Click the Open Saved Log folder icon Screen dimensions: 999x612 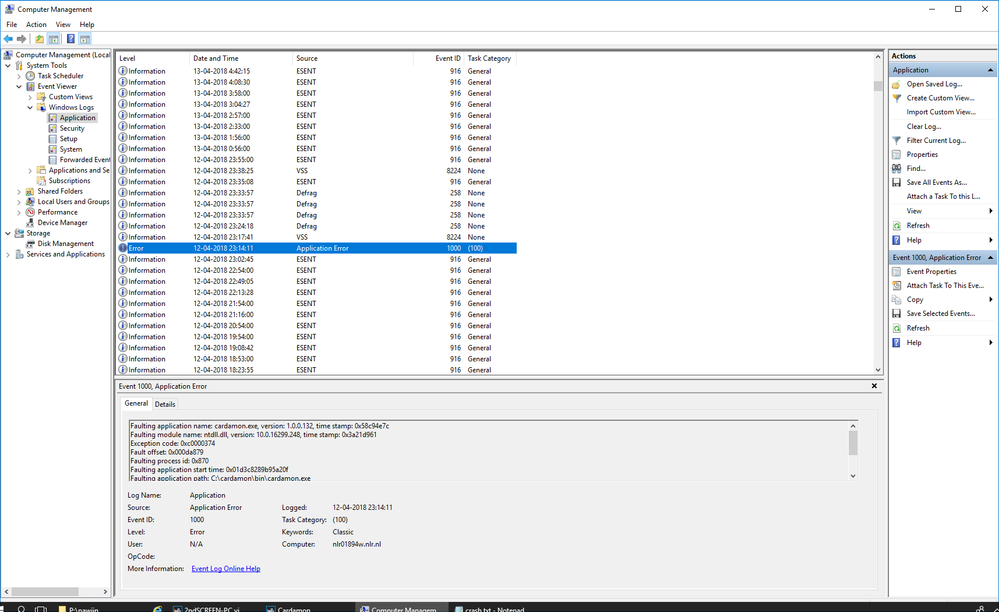tap(897, 84)
